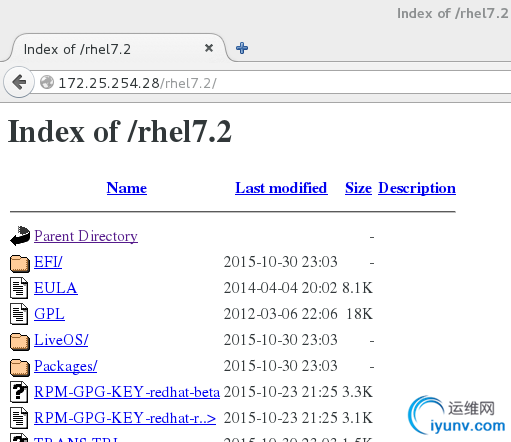Screen dimensions: 511x442
Task: Click the GPL size 18K
Action: point(359,314)
